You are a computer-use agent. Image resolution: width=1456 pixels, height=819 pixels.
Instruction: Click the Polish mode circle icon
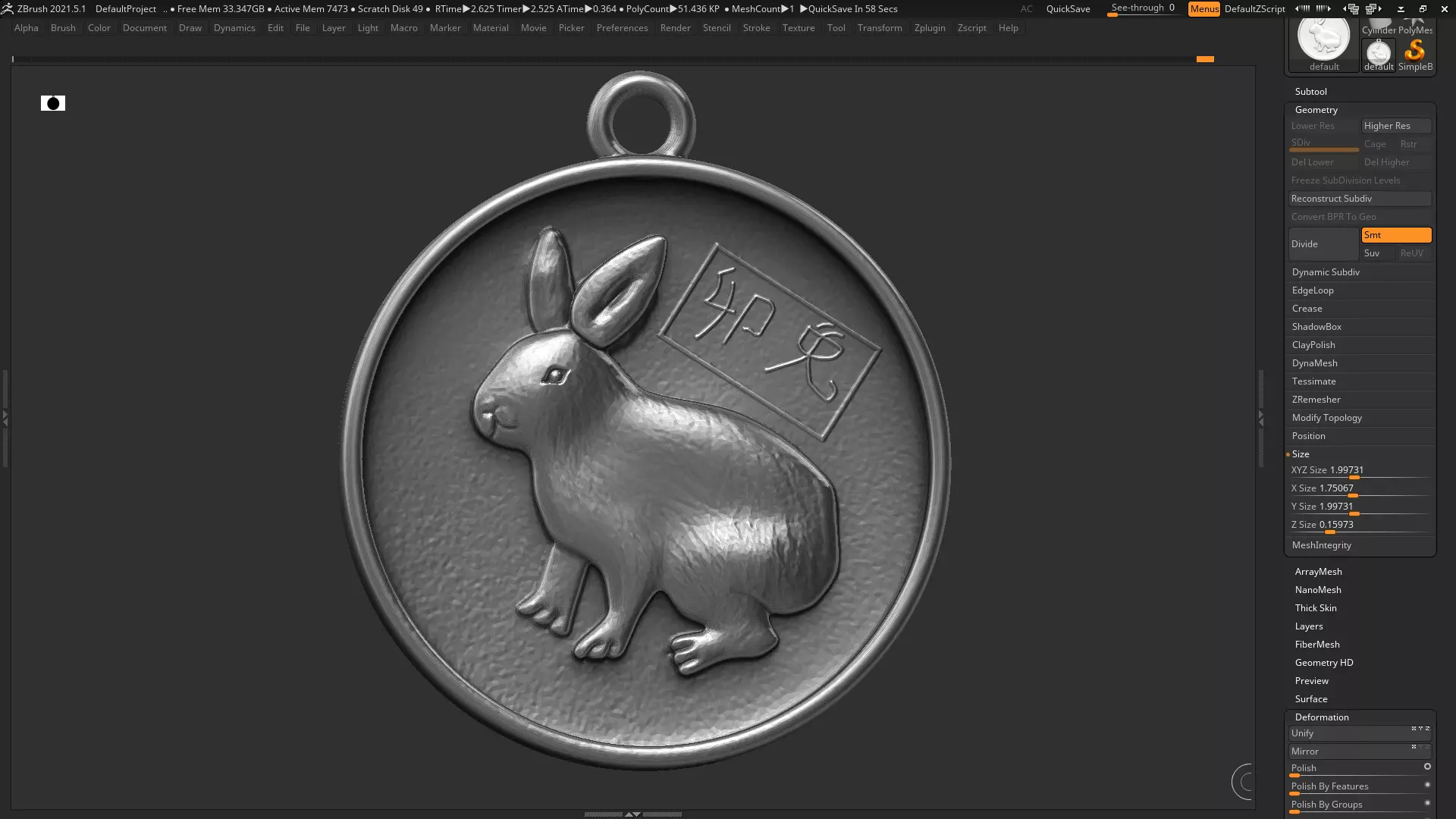[1427, 767]
